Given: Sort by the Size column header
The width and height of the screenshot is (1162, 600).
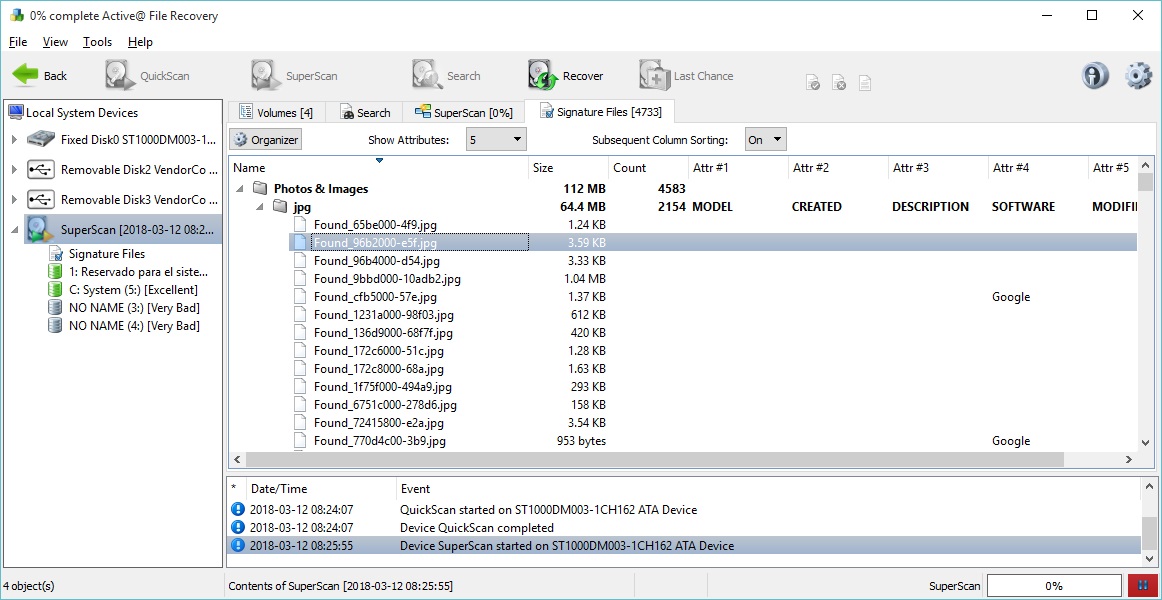Looking at the screenshot, I should [x=568, y=168].
